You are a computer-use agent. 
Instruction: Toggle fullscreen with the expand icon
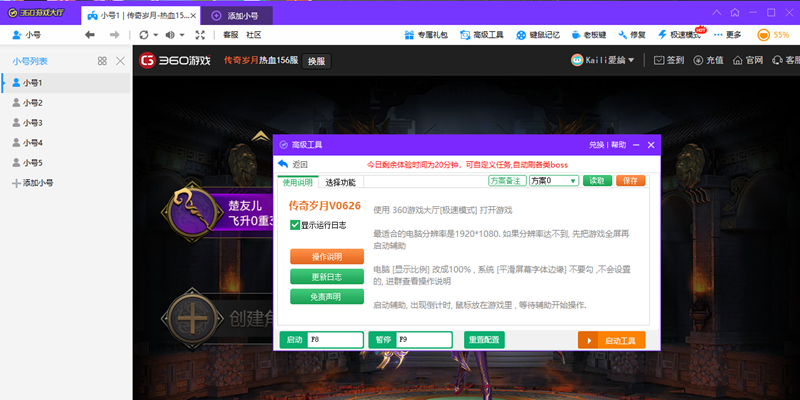click(200, 35)
